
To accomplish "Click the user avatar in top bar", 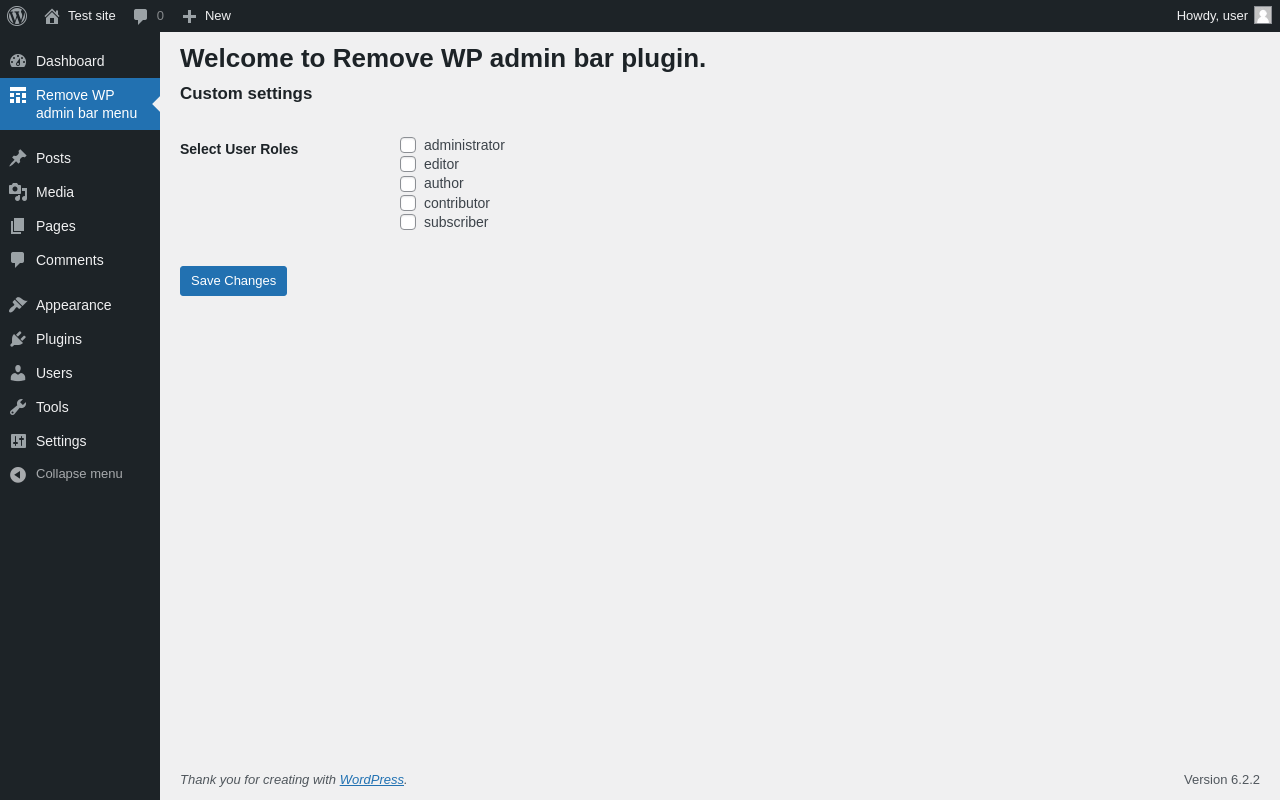I will pyautogui.click(x=1263, y=15).
